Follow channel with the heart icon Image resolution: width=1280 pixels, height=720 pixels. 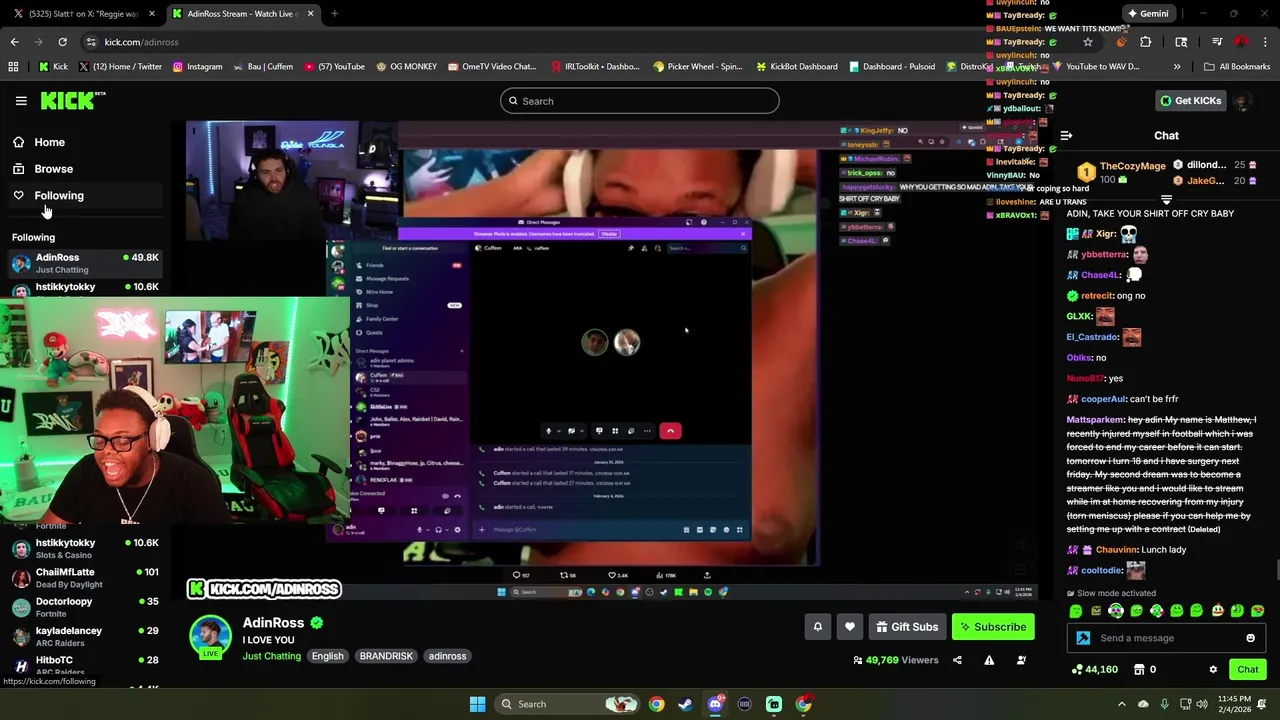[850, 627]
